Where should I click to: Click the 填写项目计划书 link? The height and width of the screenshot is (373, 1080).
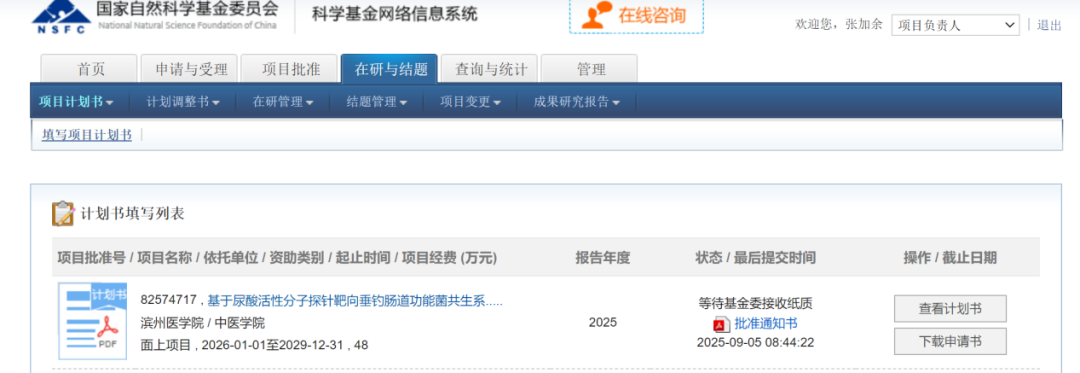tap(87, 135)
